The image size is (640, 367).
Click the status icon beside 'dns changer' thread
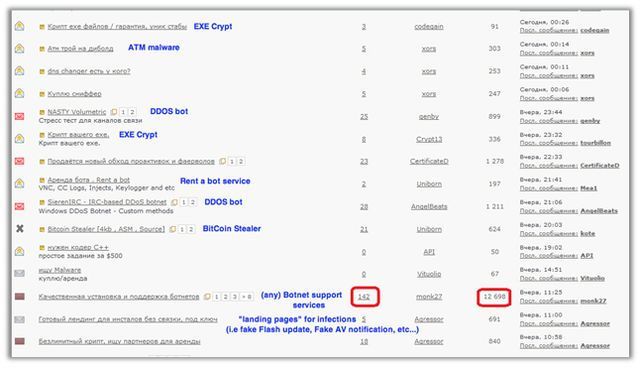pos(19,71)
